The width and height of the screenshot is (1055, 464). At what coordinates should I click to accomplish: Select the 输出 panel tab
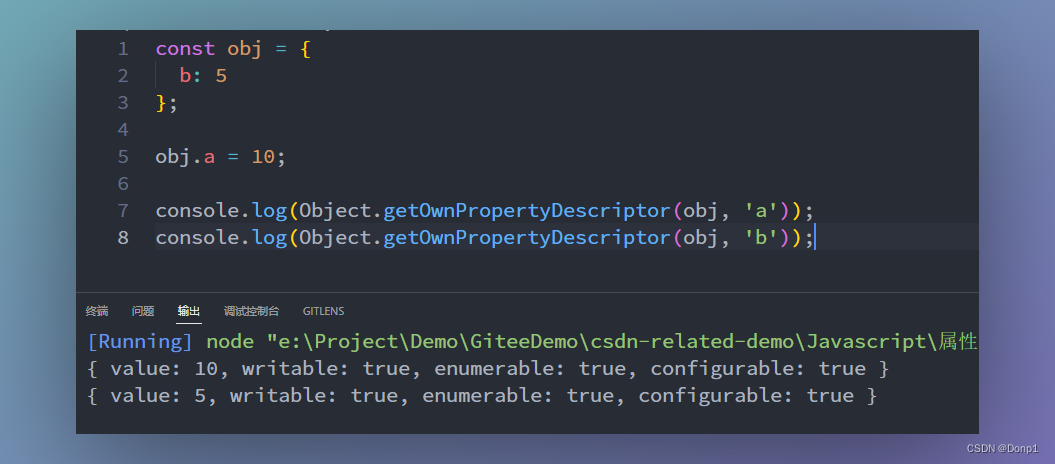pos(189,311)
